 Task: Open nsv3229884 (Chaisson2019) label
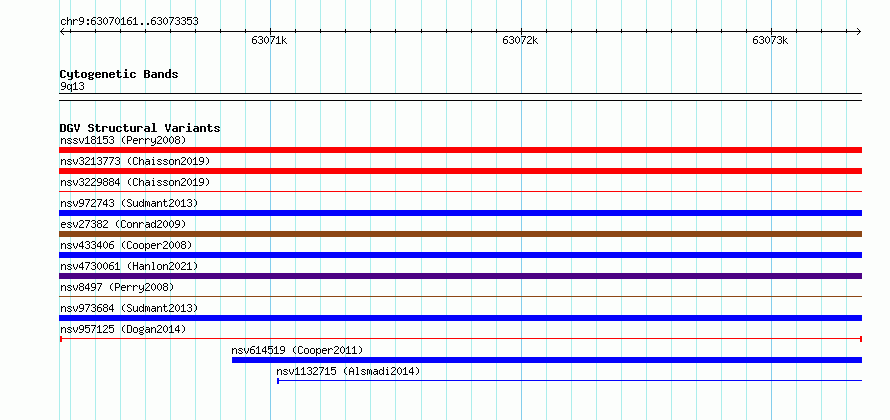[x=135, y=182]
